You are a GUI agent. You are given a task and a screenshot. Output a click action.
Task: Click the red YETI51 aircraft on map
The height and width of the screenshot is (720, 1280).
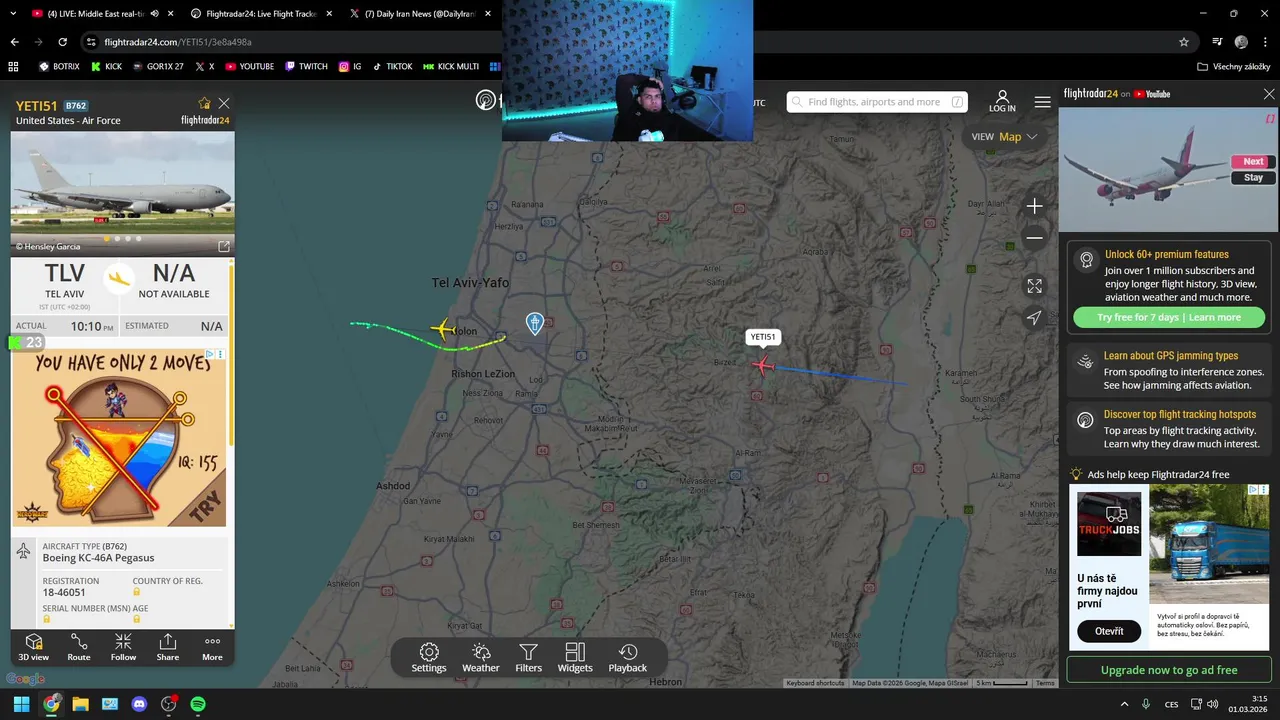[763, 365]
